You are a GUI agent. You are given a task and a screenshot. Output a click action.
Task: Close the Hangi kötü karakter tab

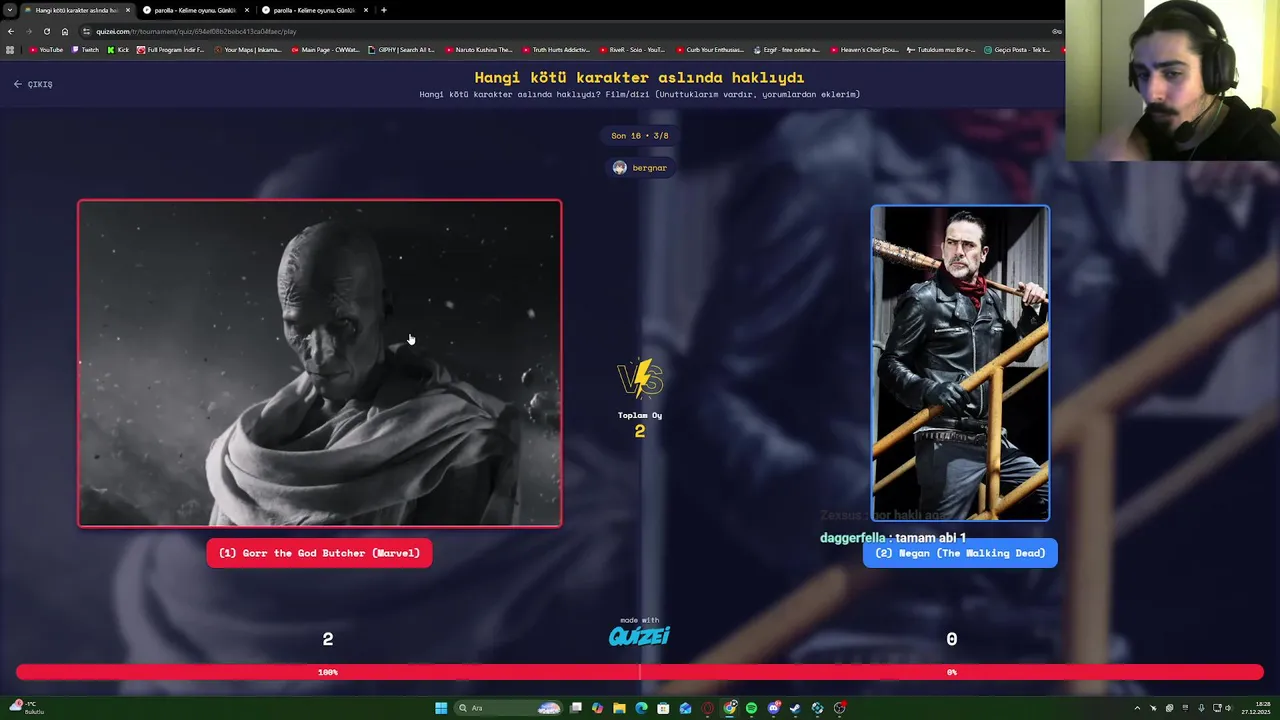tap(128, 10)
